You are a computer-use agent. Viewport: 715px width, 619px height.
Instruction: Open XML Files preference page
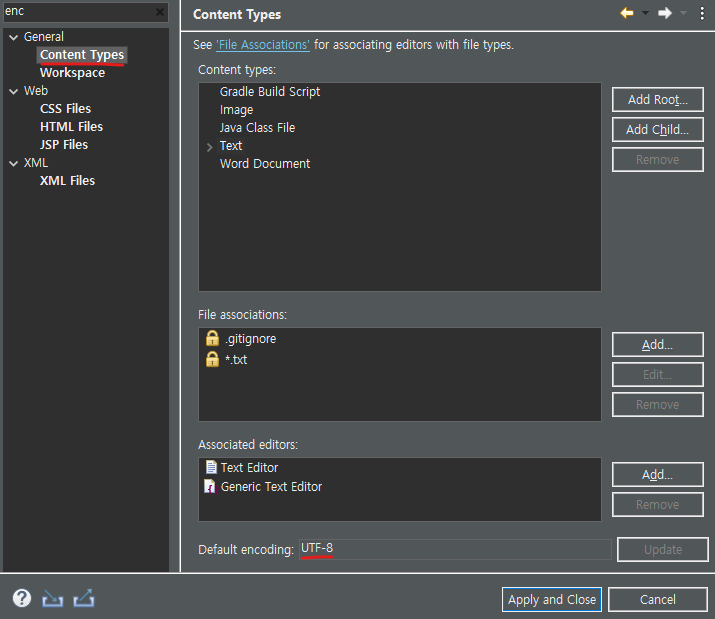click(x=67, y=181)
